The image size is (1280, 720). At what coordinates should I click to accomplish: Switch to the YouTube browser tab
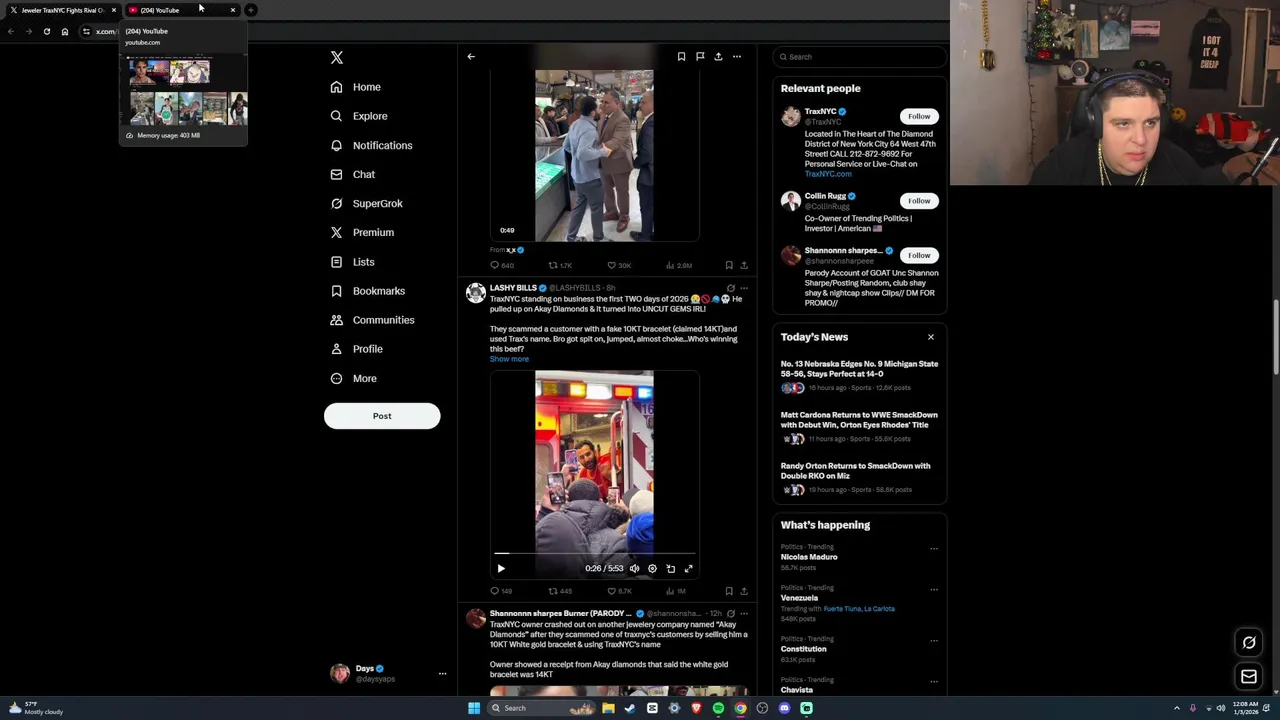coord(181,10)
